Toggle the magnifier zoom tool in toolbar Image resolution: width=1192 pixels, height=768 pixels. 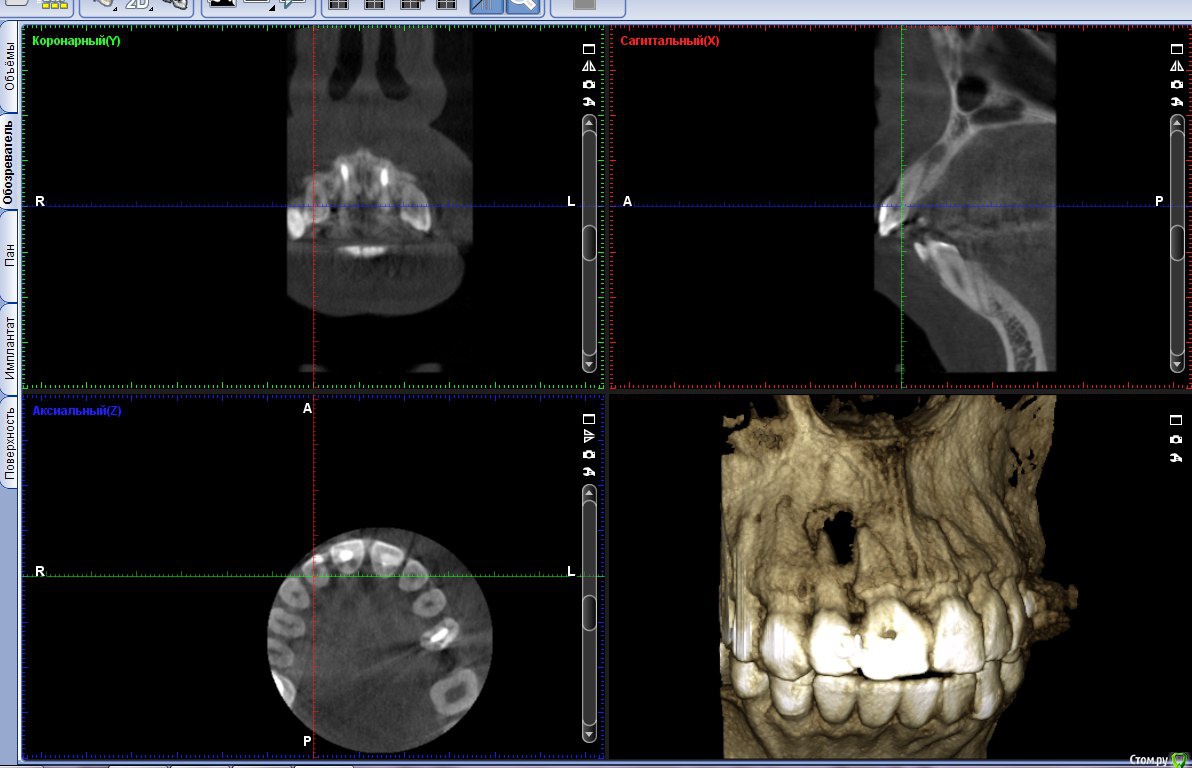tap(522, 5)
